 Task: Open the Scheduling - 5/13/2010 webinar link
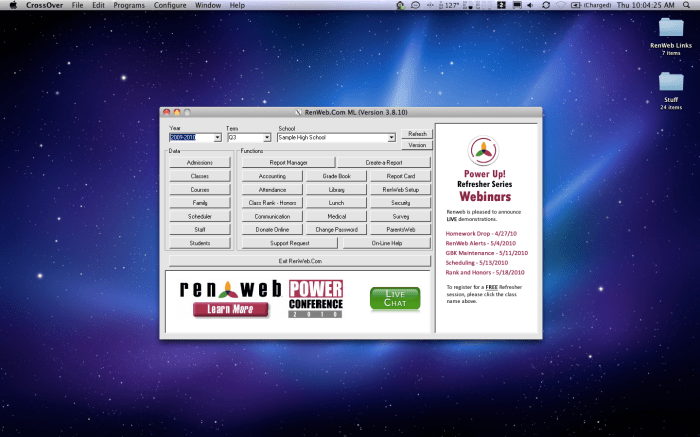click(476, 262)
